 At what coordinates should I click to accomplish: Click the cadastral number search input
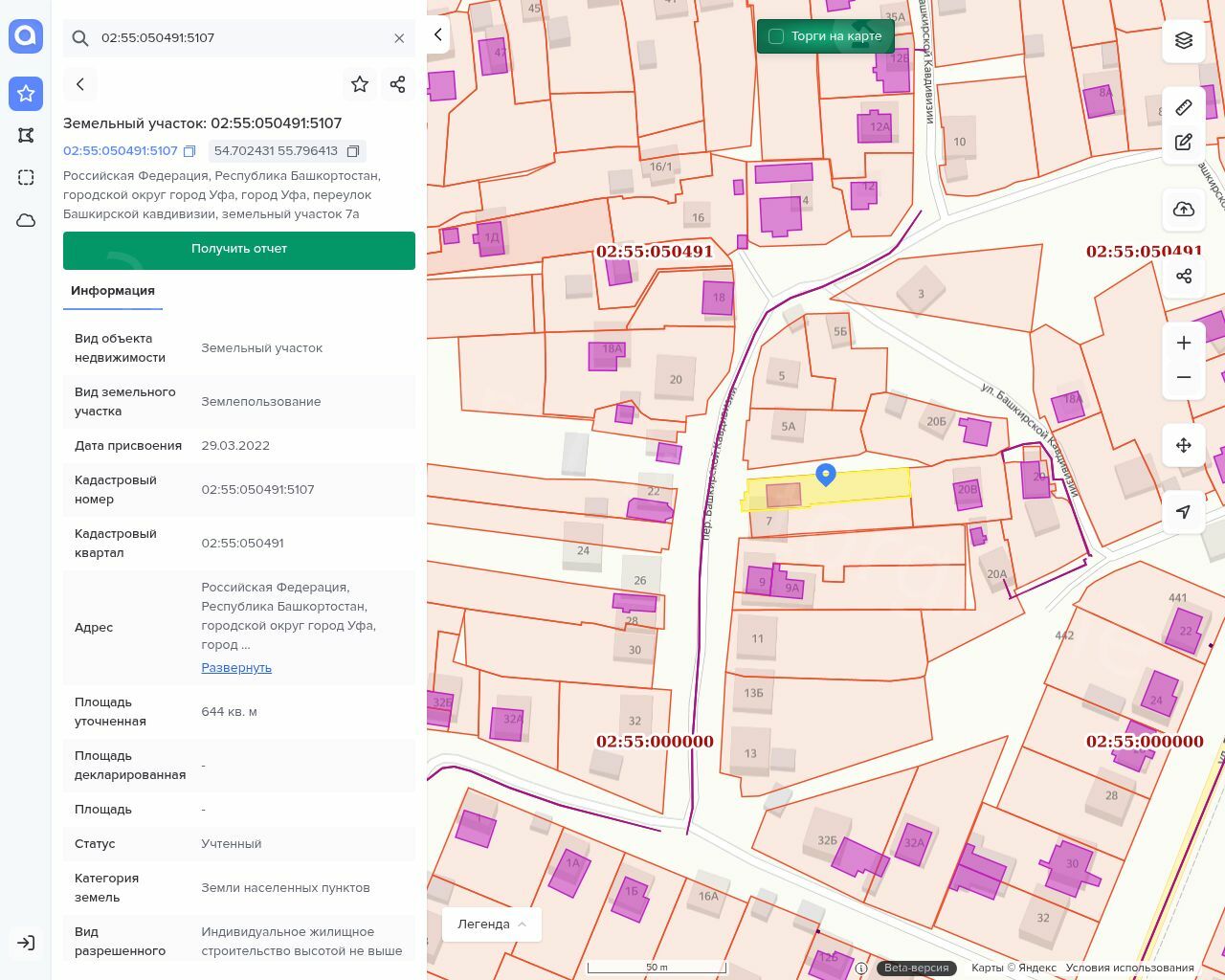tap(239, 38)
